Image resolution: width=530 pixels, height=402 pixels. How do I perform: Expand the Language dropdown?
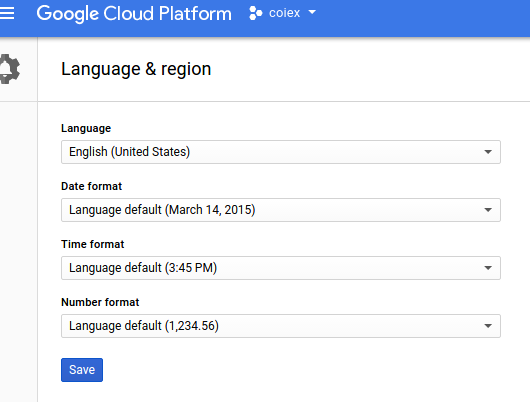[x=281, y=152]
